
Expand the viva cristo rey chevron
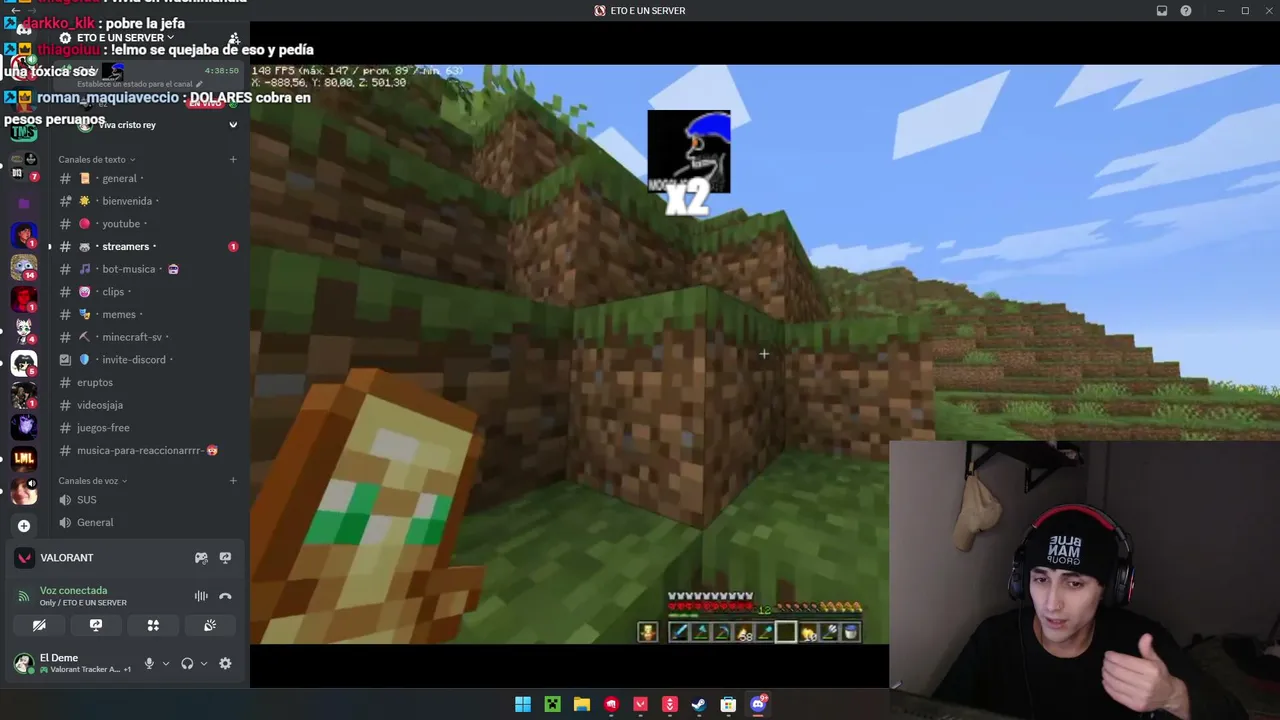pos(233,125)
